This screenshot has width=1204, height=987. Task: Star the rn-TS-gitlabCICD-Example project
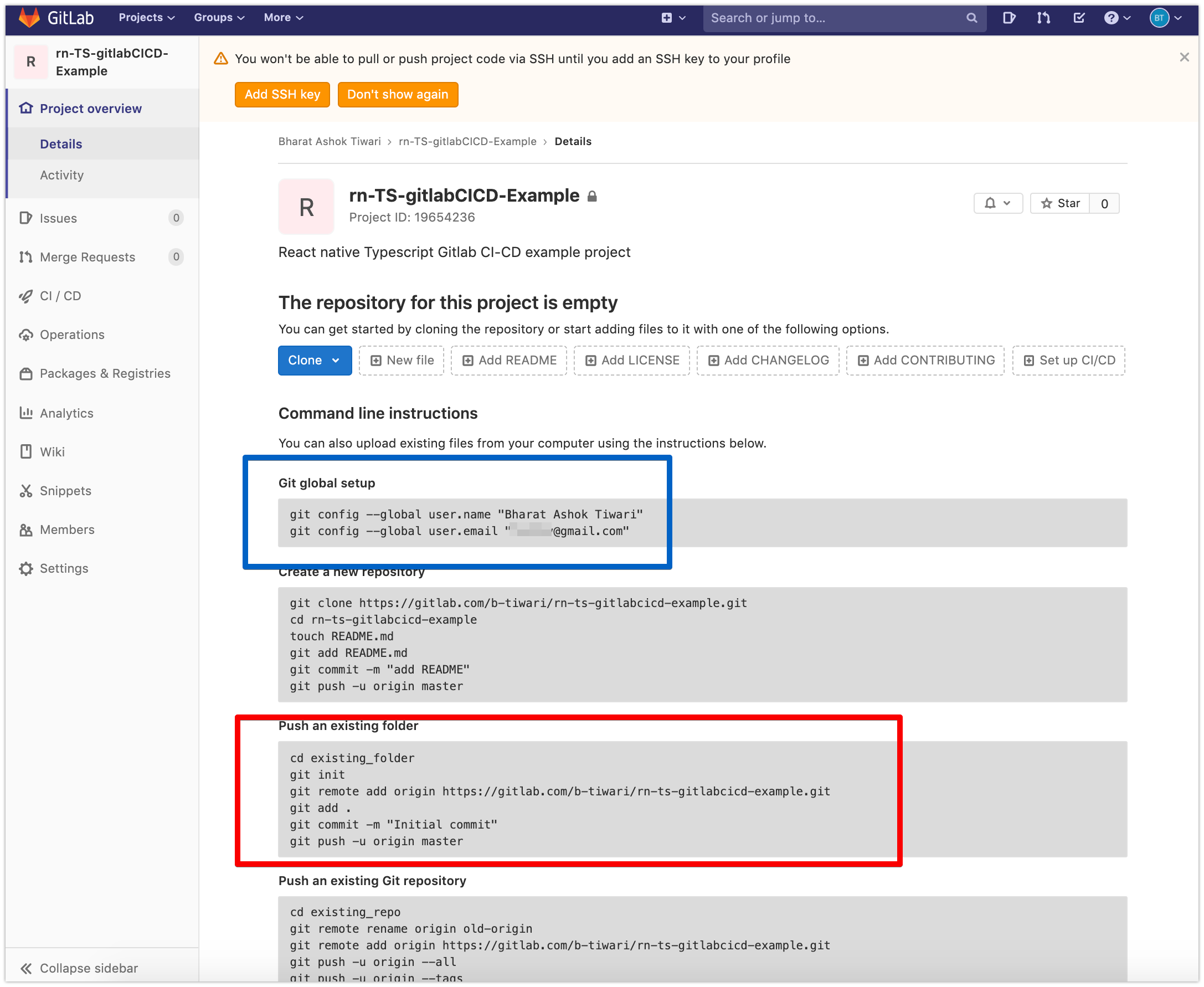point(1061,203)
